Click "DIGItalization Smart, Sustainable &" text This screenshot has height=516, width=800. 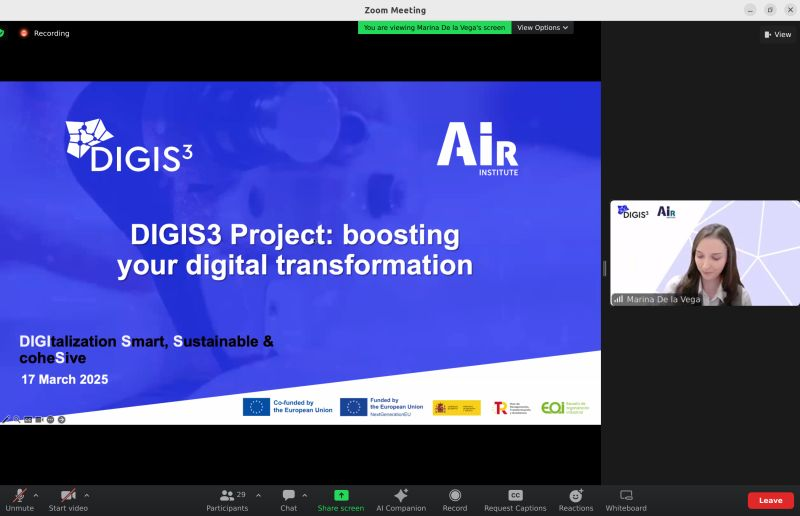click(146, 341)
